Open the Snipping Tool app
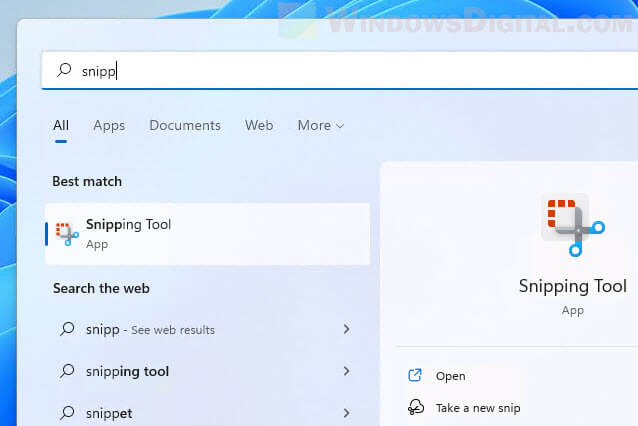The width and height of the screenshot is (638, 426). tap(450, 376)
